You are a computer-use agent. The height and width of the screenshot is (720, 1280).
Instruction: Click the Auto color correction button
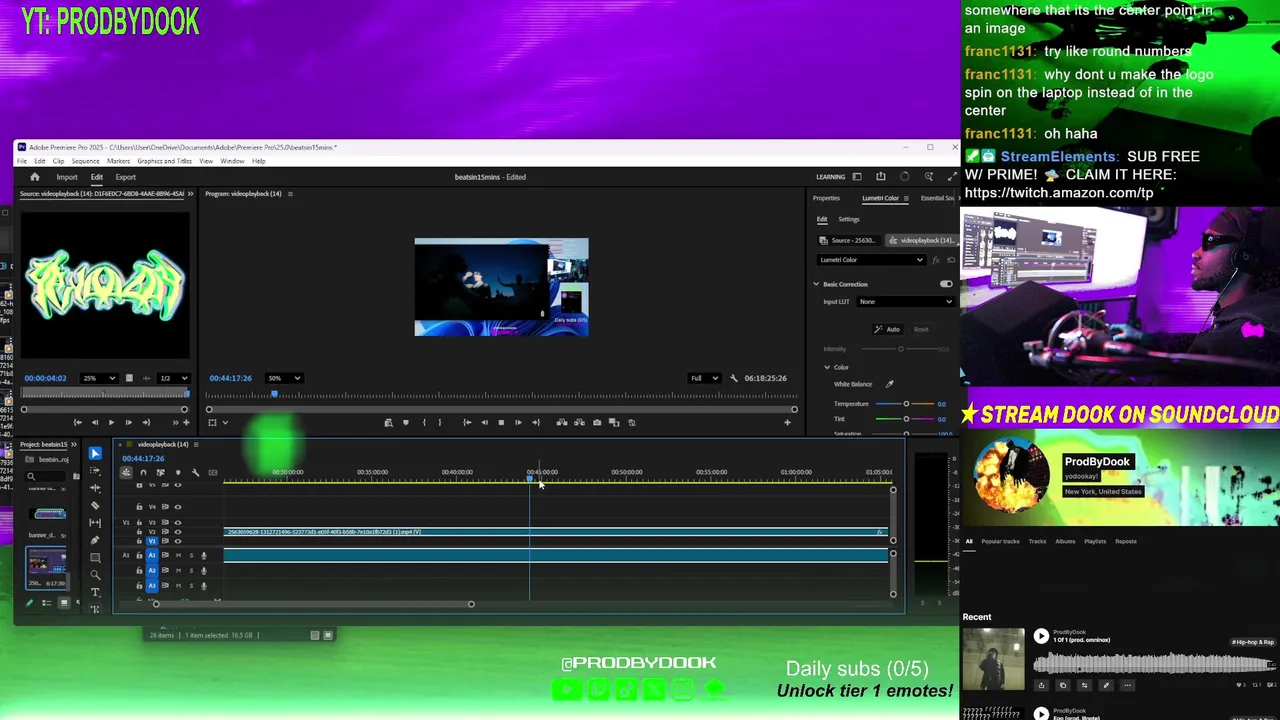pos(887,329)
